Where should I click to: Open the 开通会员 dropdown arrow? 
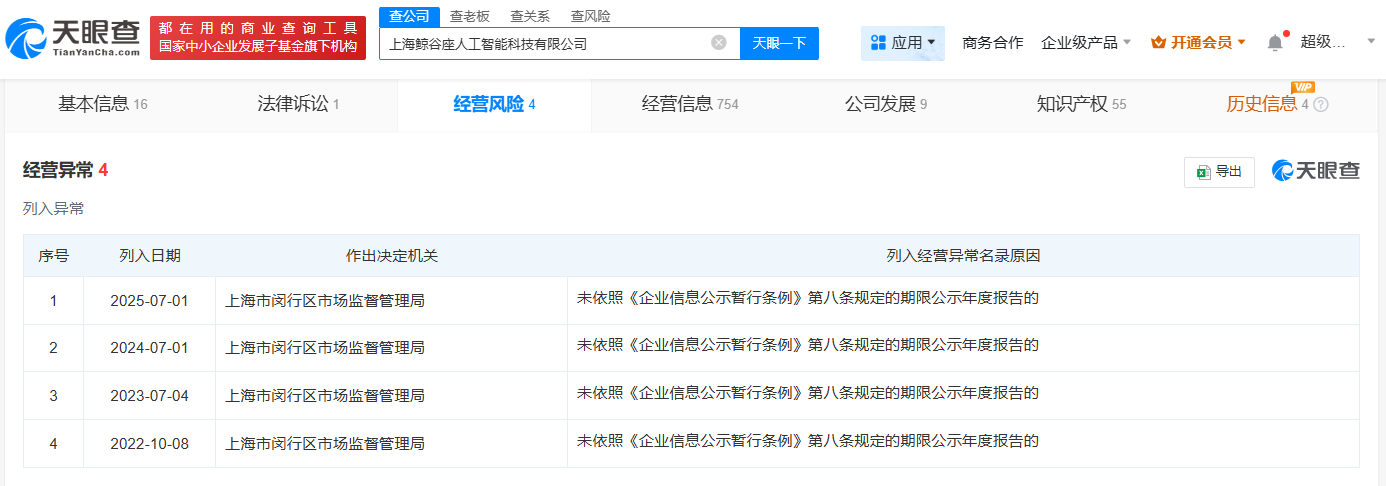1242,43
